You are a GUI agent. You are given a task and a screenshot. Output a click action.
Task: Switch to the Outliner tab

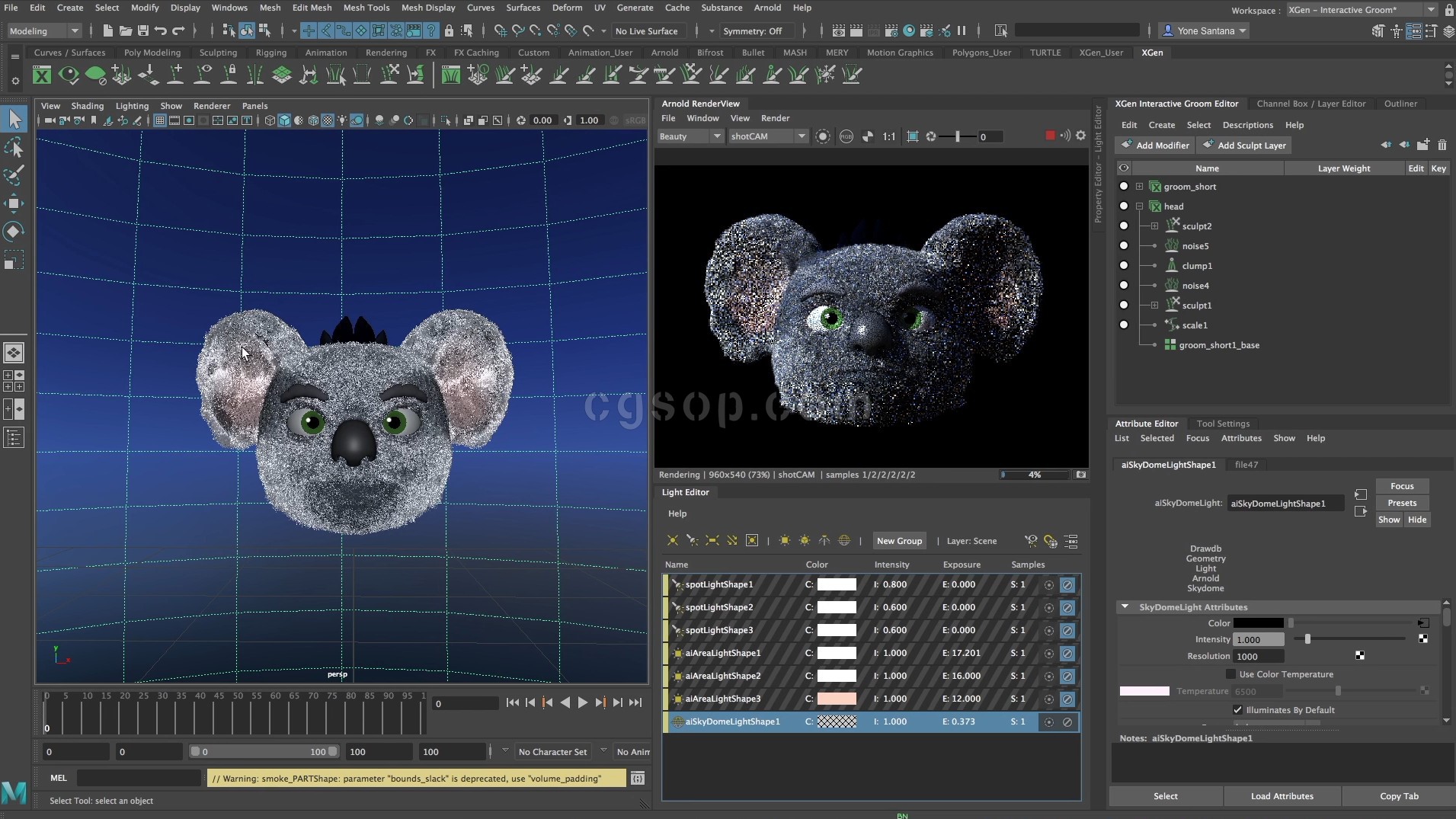coord(1400,104)
